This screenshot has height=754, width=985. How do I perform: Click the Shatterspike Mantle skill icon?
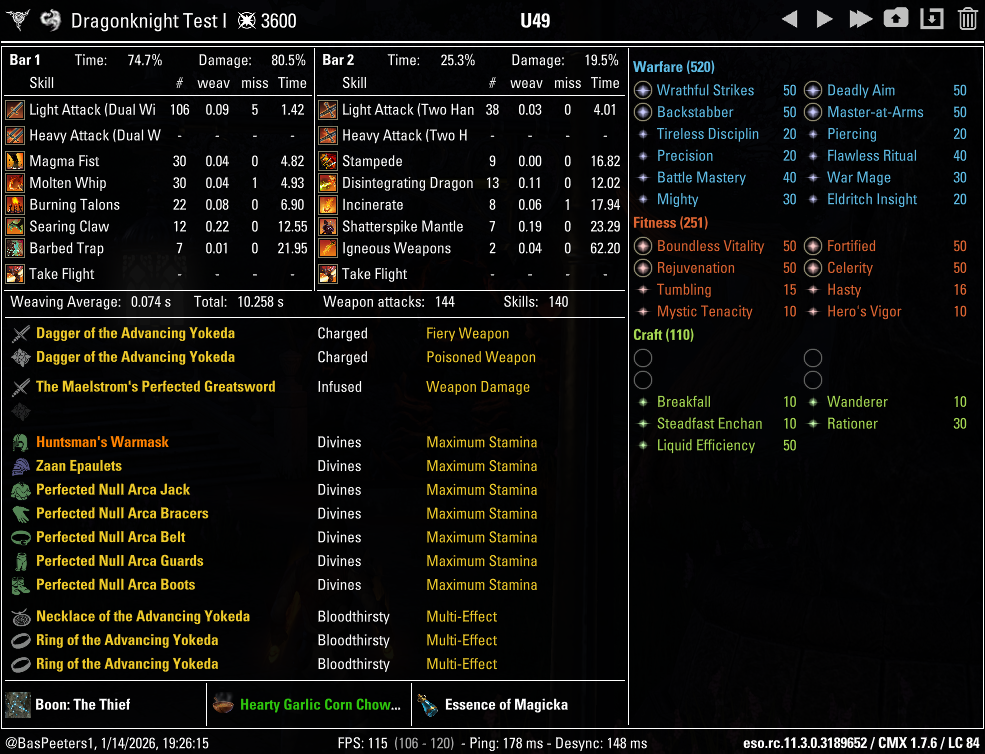tap(327, 226)
